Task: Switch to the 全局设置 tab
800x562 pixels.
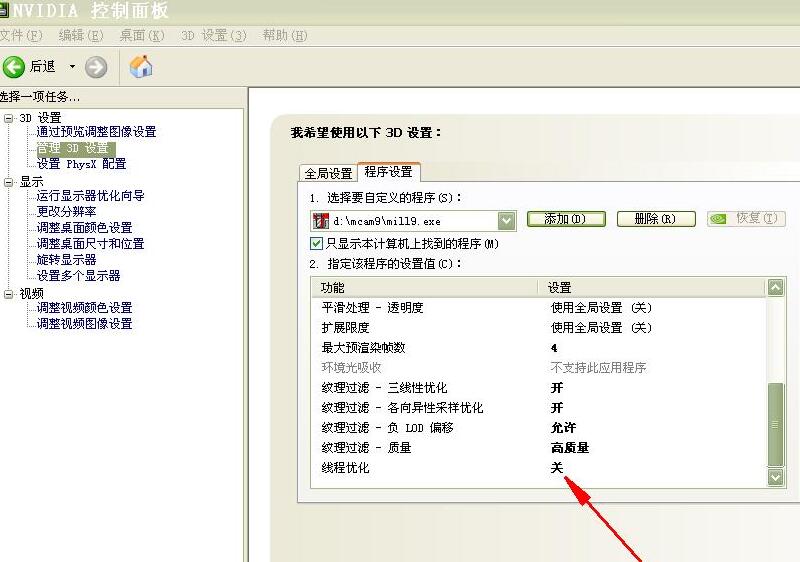Action: [x=329, y=173]
